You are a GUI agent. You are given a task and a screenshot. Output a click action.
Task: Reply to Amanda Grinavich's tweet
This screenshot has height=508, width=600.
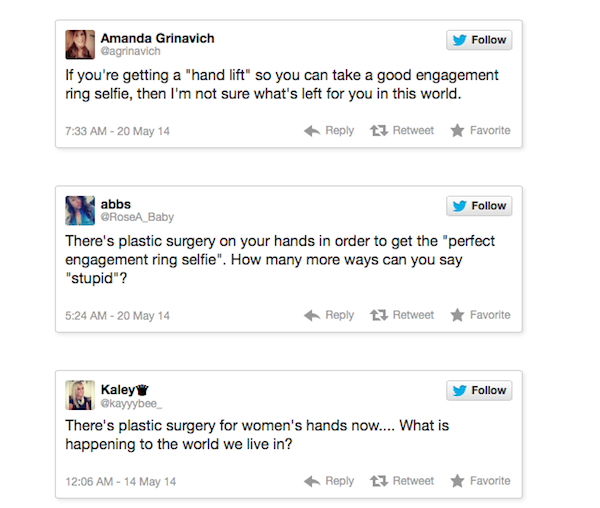click(329, 131)
